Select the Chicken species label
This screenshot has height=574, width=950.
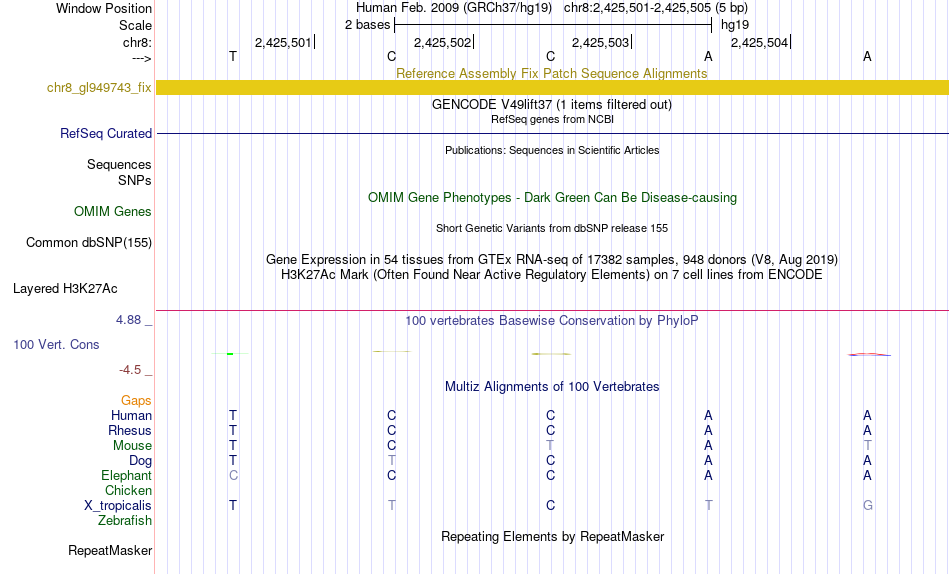[x=128, y=490]
